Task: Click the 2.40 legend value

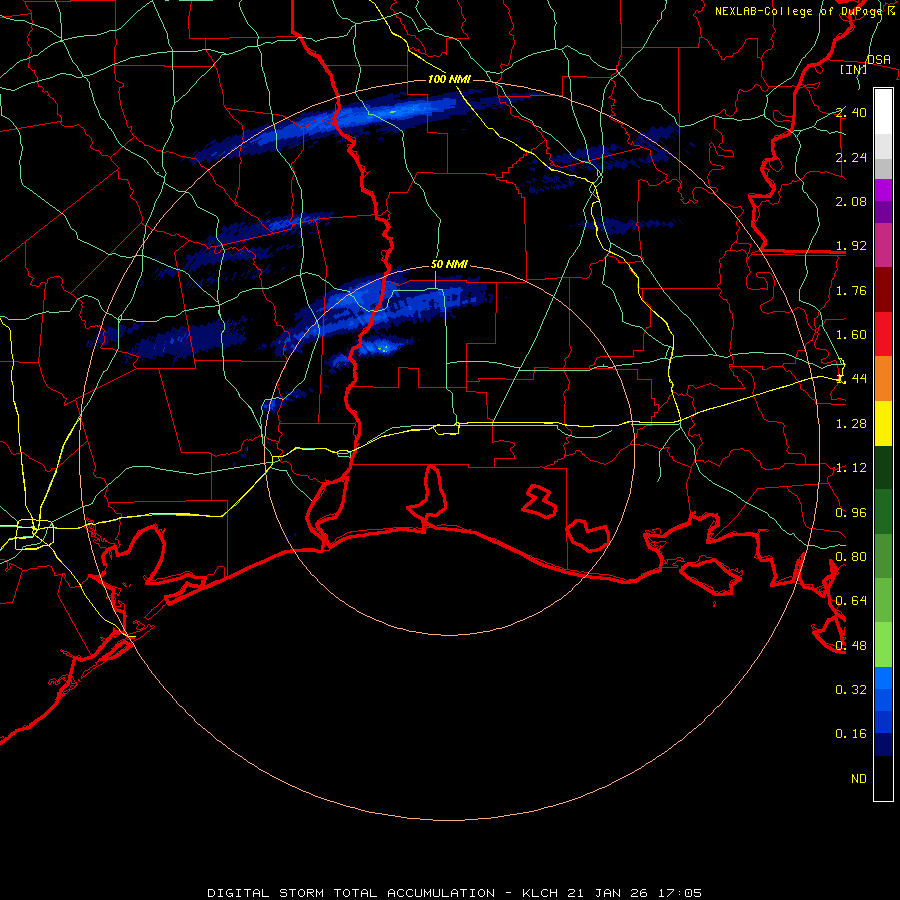Action: tap(851, 112)
